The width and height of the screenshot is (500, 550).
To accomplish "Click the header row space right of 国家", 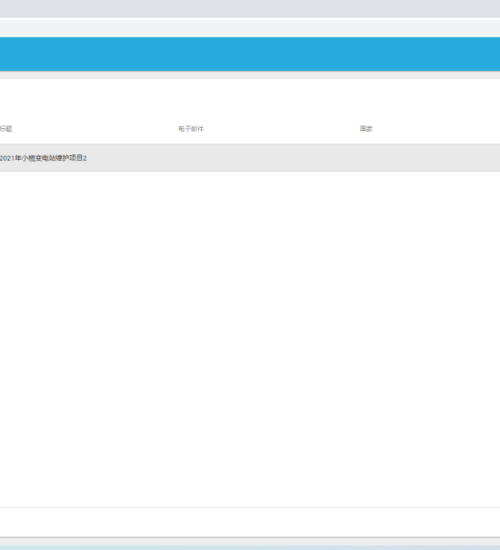I will tap(436, 129).
